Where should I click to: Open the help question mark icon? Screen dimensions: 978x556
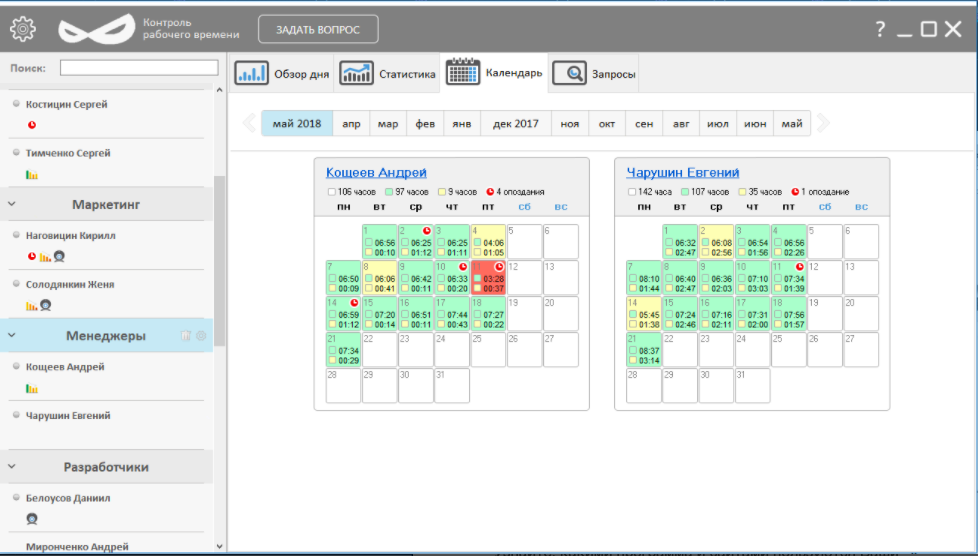[880, 29]
